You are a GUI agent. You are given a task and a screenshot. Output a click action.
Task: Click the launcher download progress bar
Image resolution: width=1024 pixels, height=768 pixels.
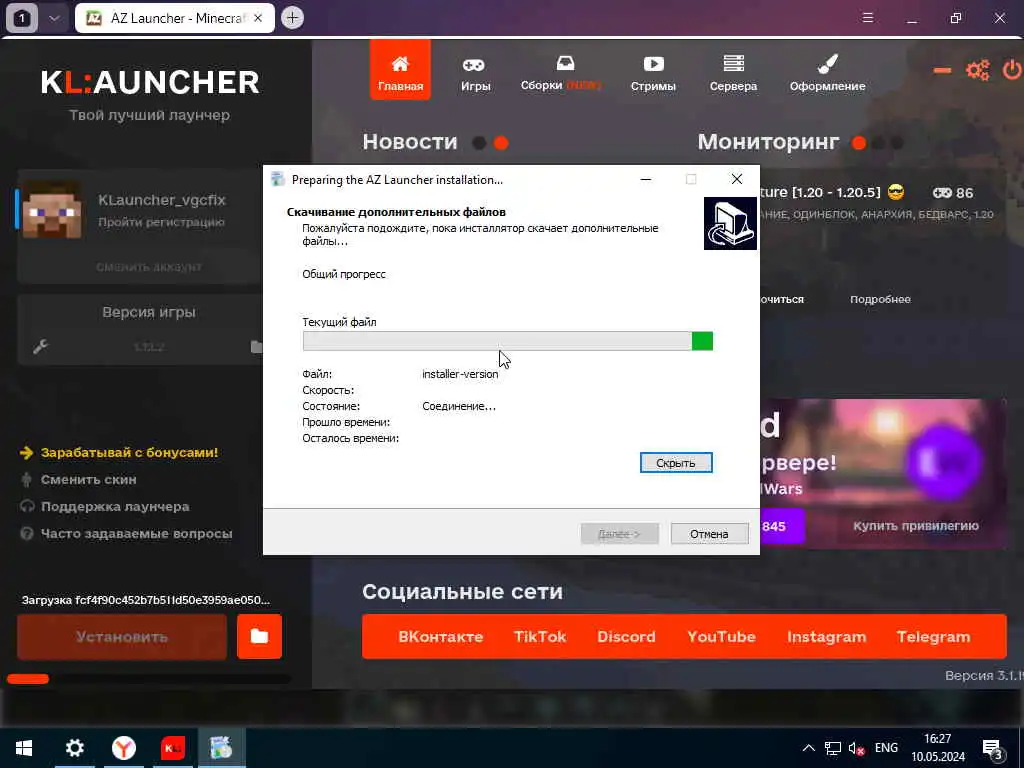149,679
